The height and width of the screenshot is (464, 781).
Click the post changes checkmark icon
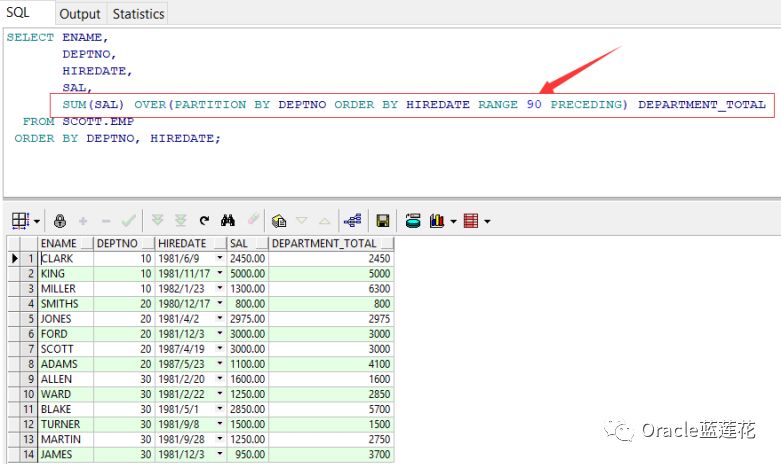point(129,221)
